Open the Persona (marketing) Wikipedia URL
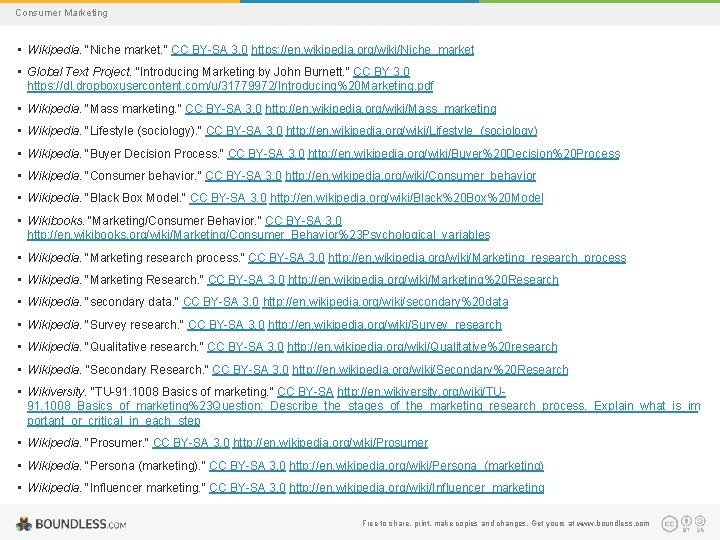720x540 pixels. [x=416, y=466]
